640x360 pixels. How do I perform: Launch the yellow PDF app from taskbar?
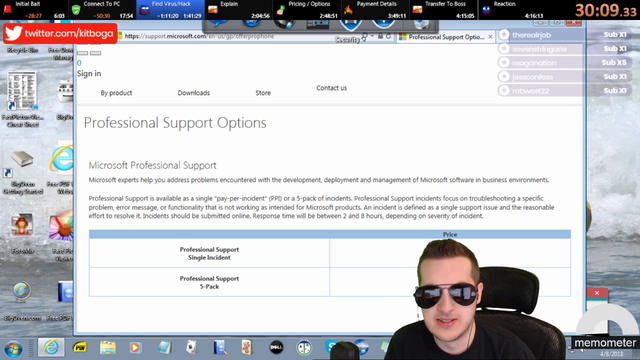[80, 348]
